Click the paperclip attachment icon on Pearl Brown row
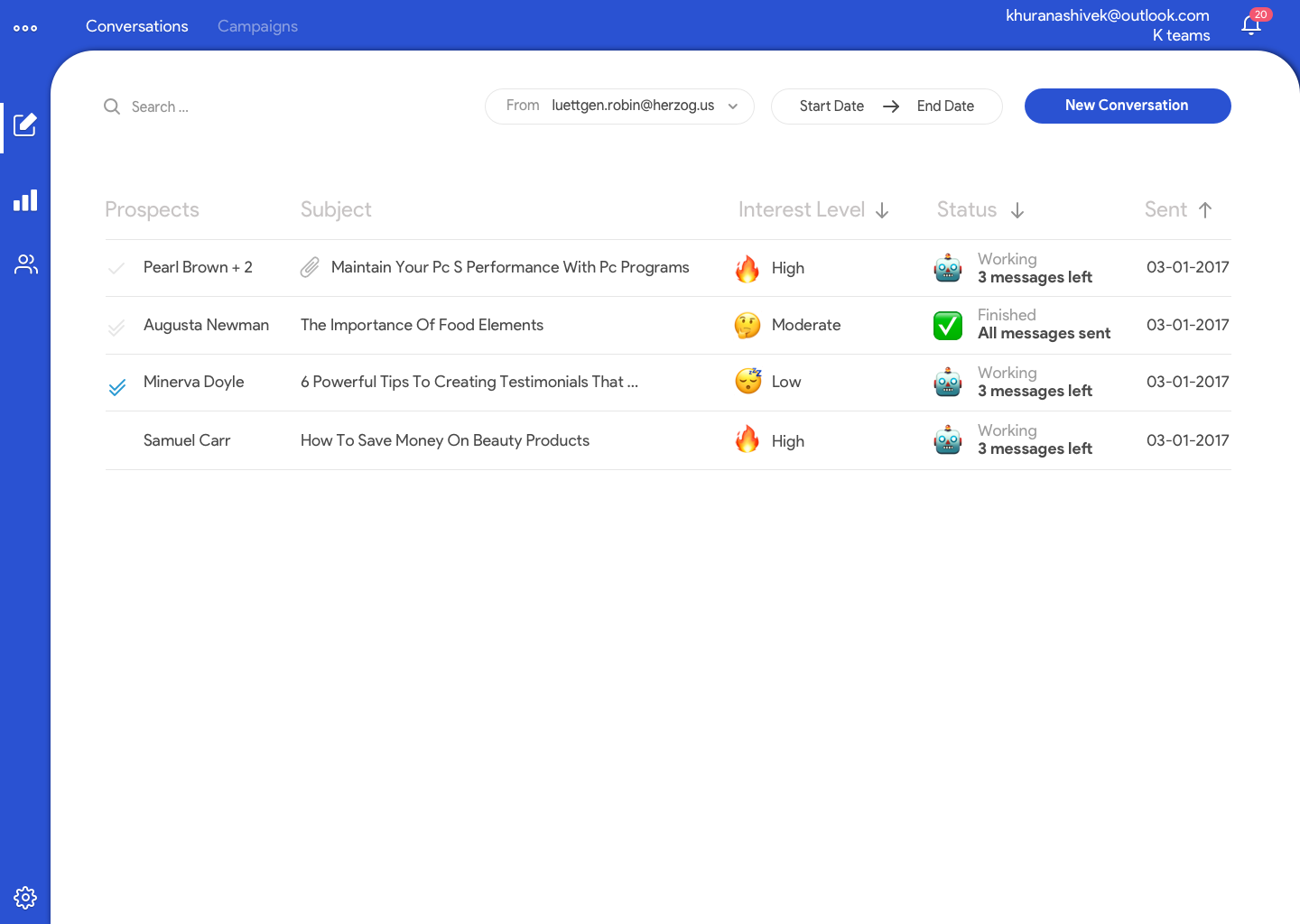 point(310,267)
